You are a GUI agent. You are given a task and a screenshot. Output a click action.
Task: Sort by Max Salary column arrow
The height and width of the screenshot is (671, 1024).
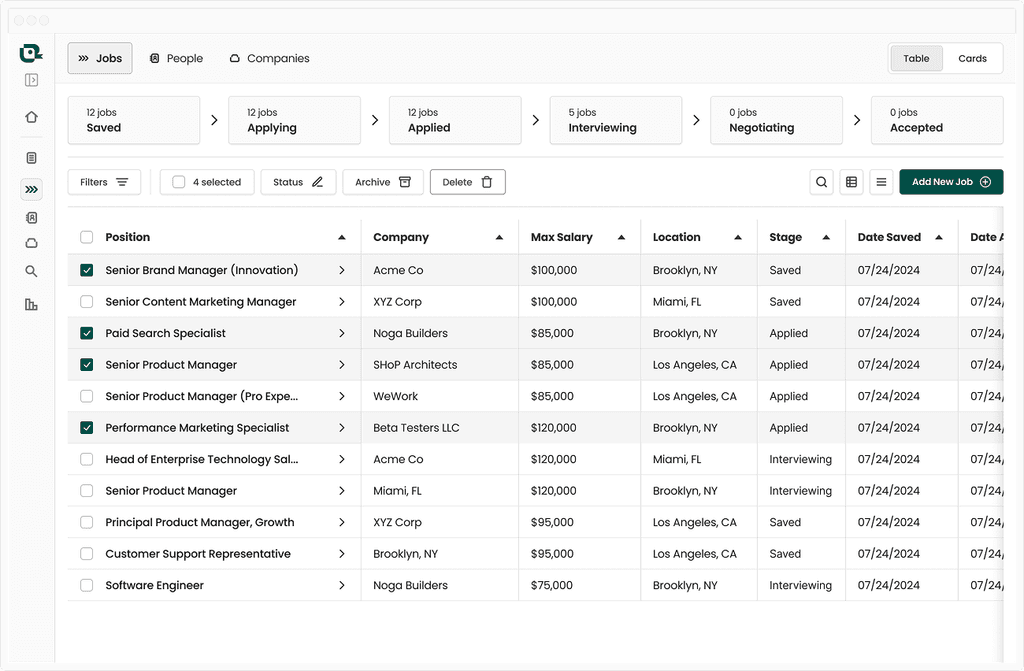pyautogui.click(x=621, y=237)
